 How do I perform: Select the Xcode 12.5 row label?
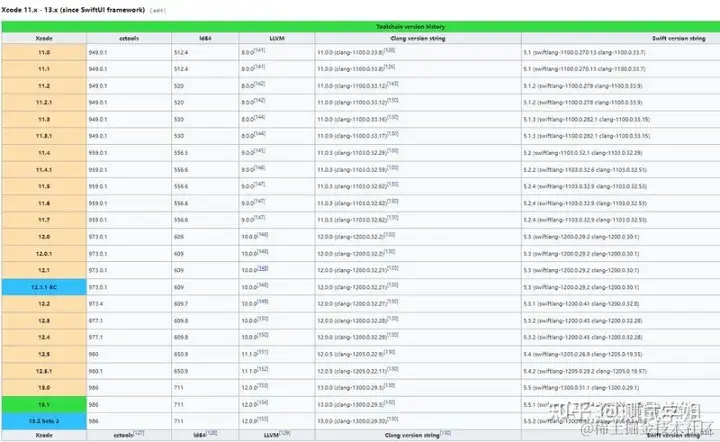click(44, 354)
